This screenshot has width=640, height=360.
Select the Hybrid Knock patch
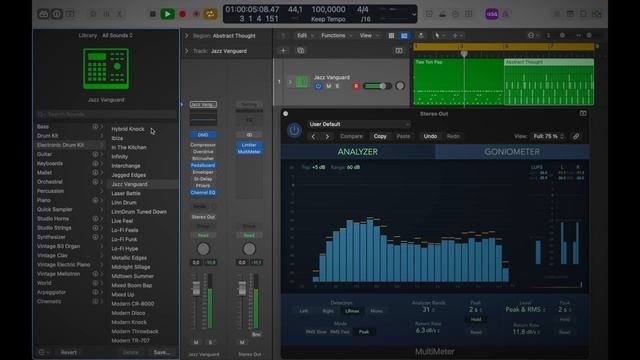coord(128,129)
